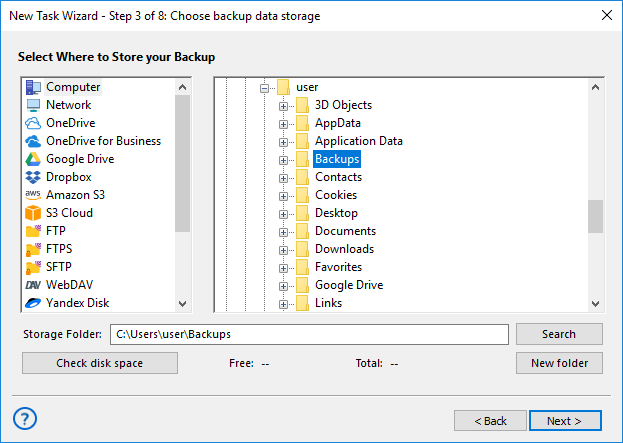Select the Desktop folder in tree
This screenshot has width=623, height=443.
tap(335, 213)
